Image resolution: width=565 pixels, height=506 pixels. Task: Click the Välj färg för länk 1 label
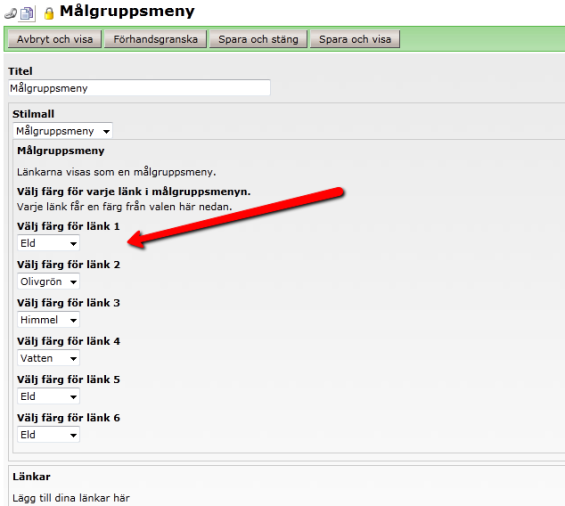[68, 226]
